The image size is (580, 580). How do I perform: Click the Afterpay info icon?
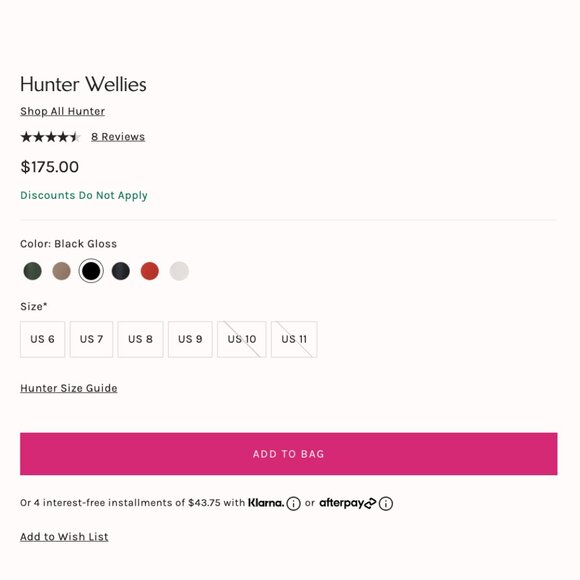386,503
